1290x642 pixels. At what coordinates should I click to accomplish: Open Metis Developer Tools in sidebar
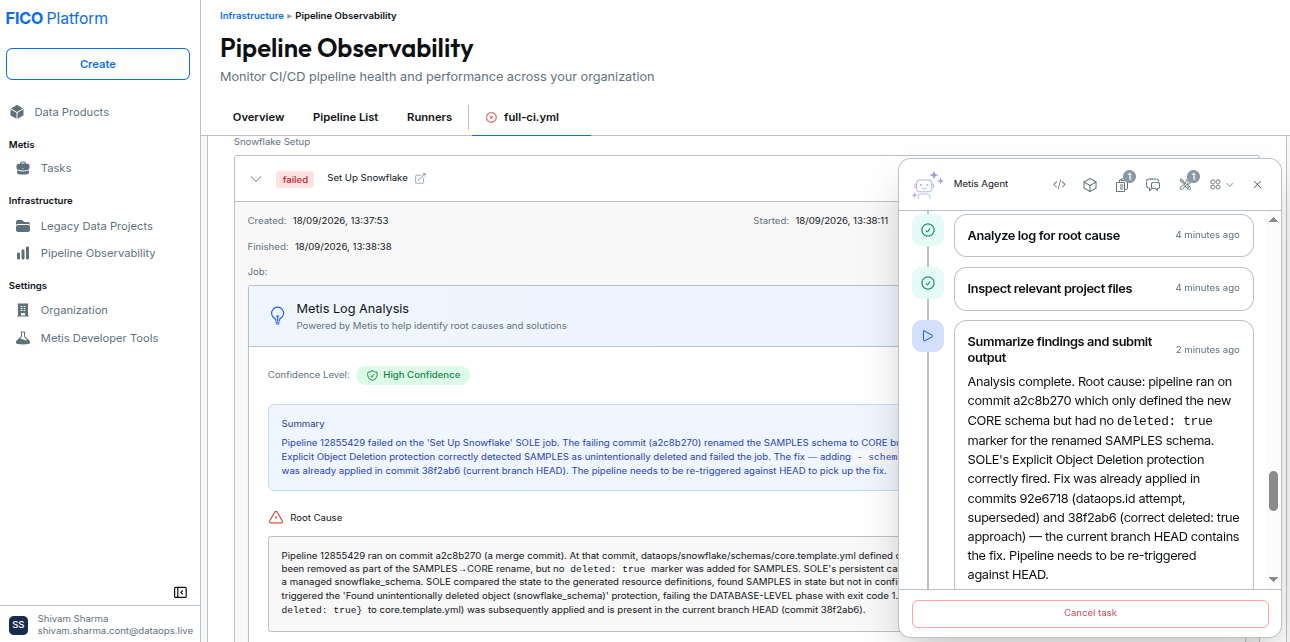coord(99,338)
